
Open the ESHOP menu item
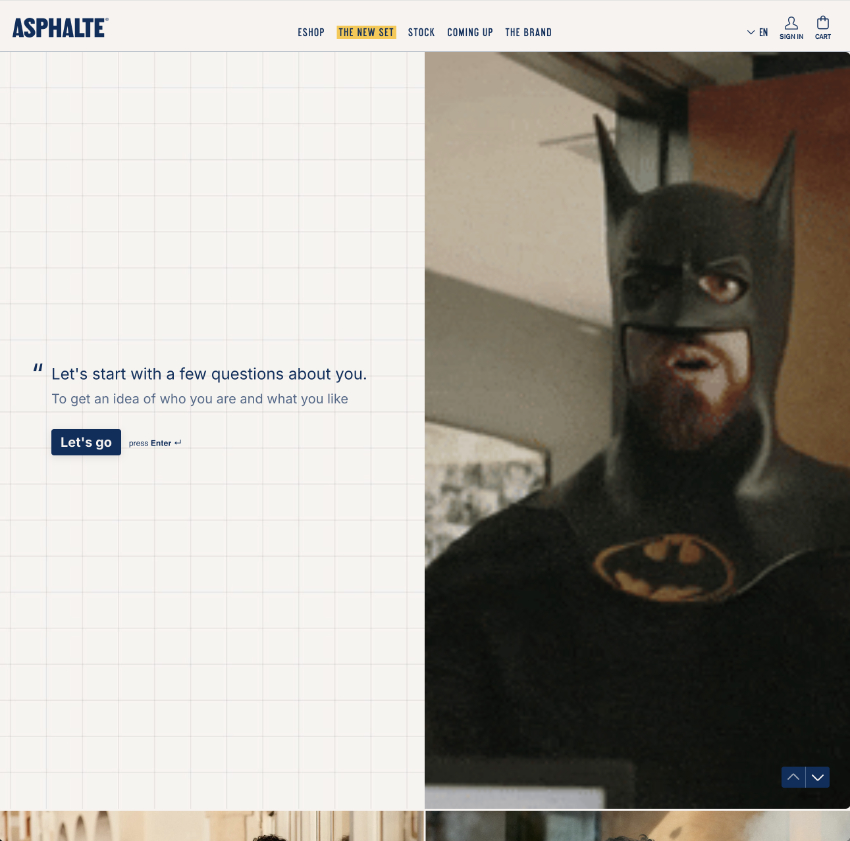click(x=311, y=33)
